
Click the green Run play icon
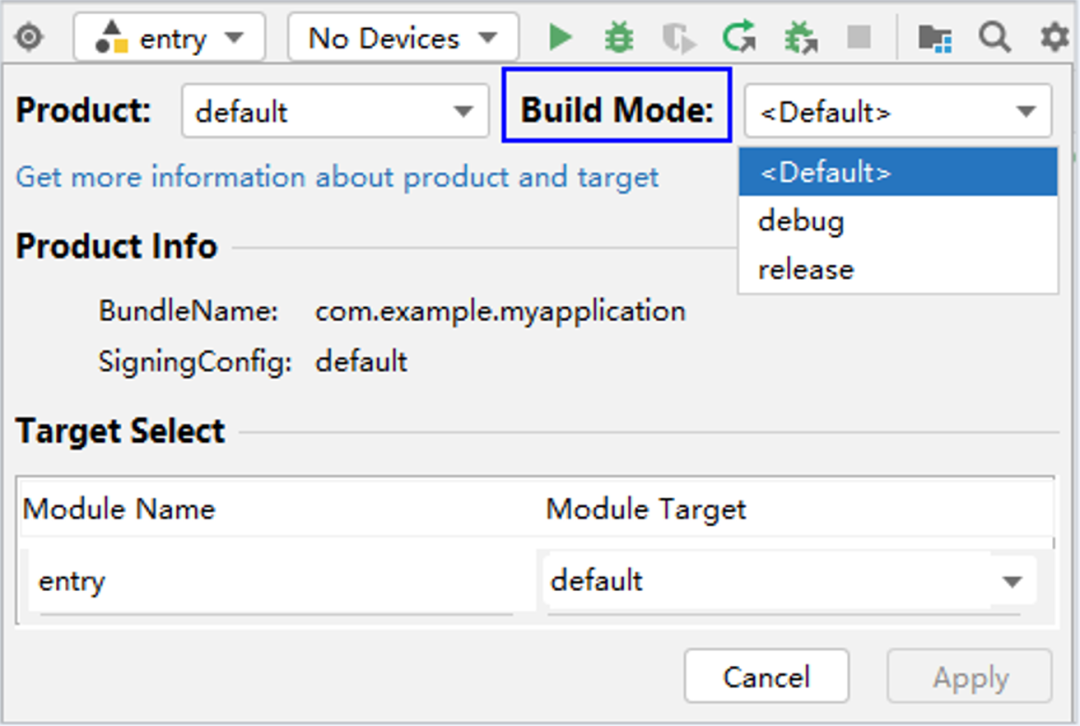(x=561, y=38)
